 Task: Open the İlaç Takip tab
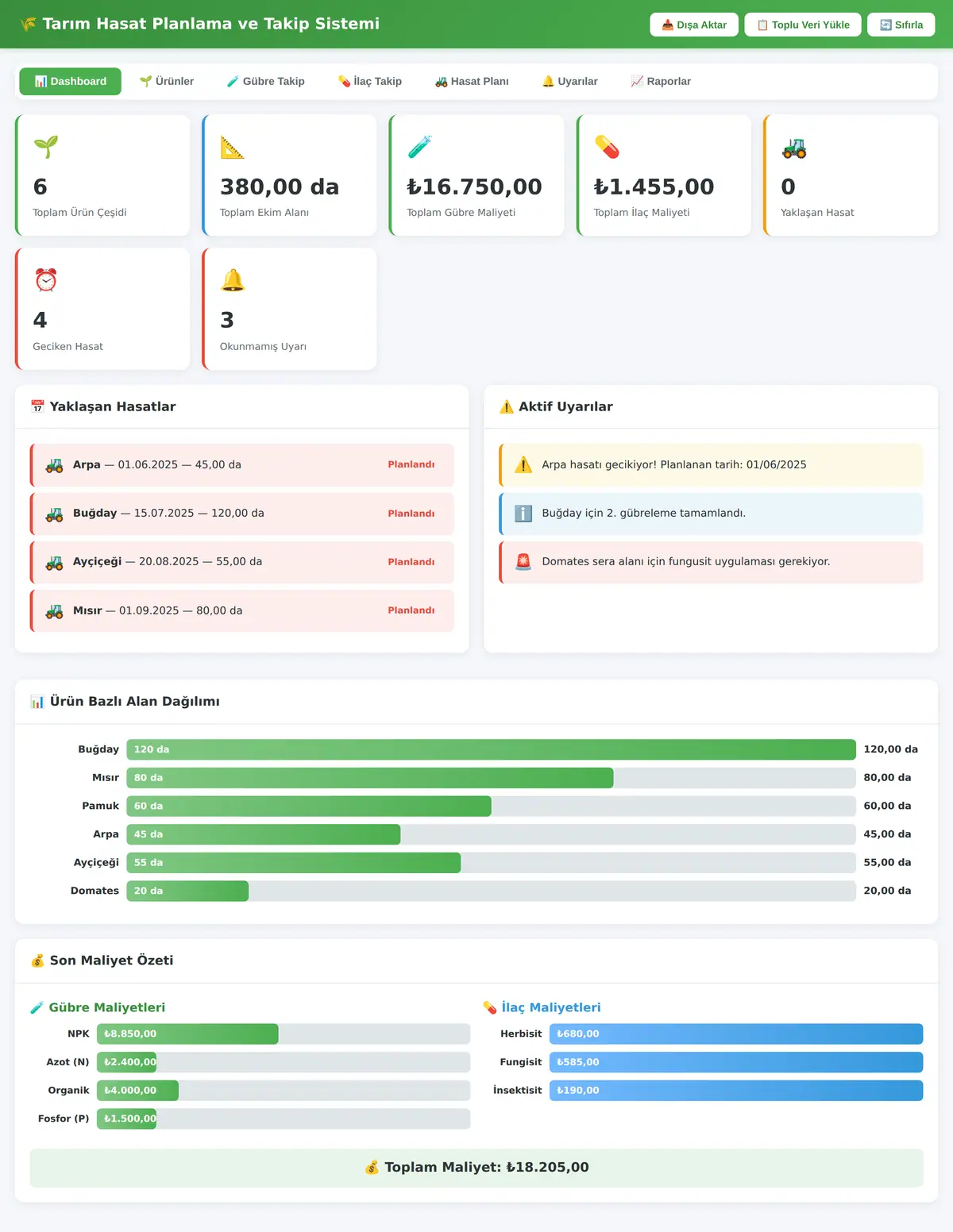pyautogui.click(x=369, y=82)
